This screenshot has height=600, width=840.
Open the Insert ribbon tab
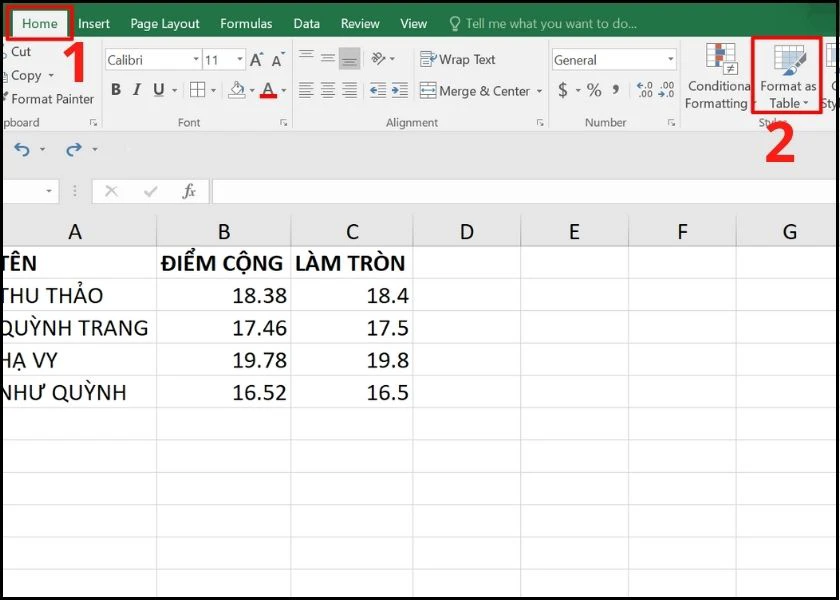(x=94, y=24)
